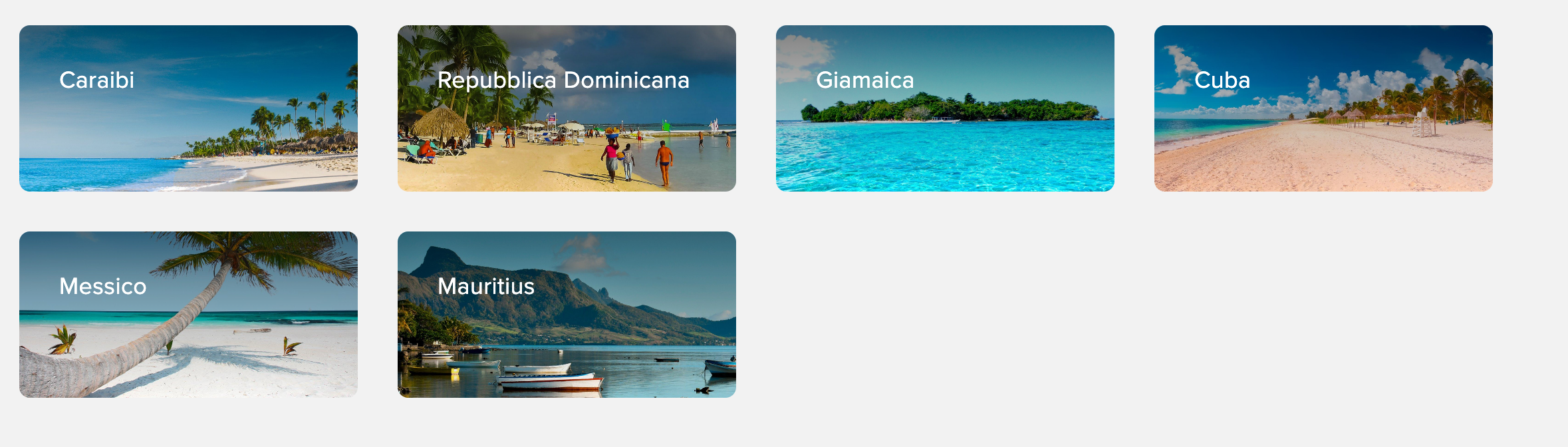Screen dimensions: 1568x447
Task: Select the Repubblica Dominicana destination card
Action: point(567,108)
